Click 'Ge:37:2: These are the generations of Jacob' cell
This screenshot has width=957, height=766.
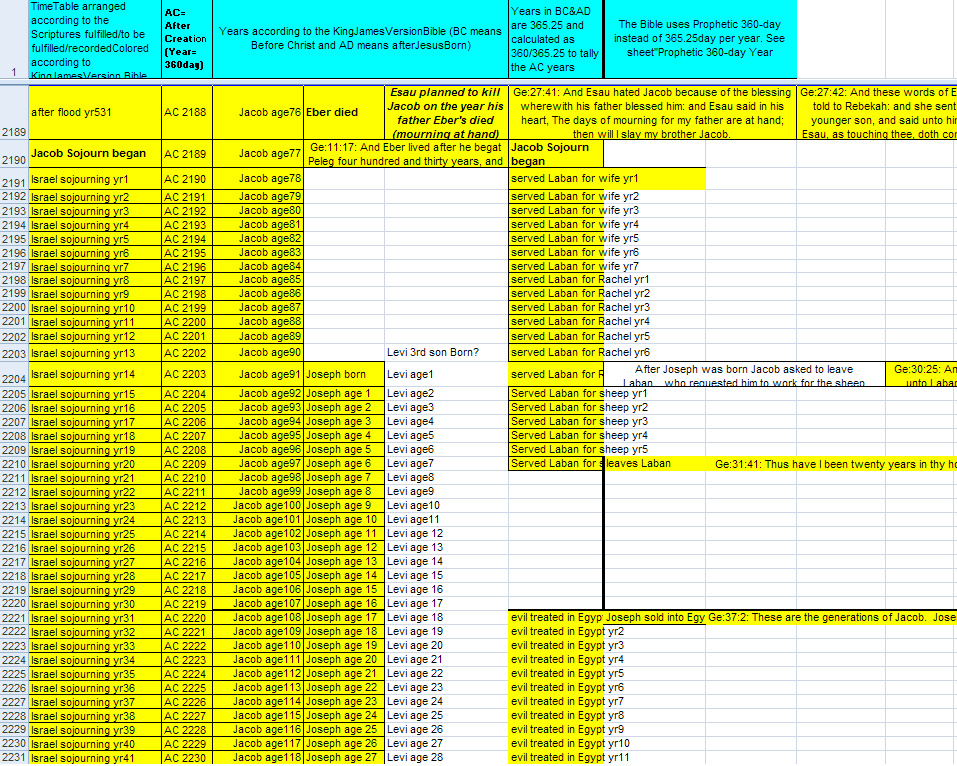[x=832, y=618]
